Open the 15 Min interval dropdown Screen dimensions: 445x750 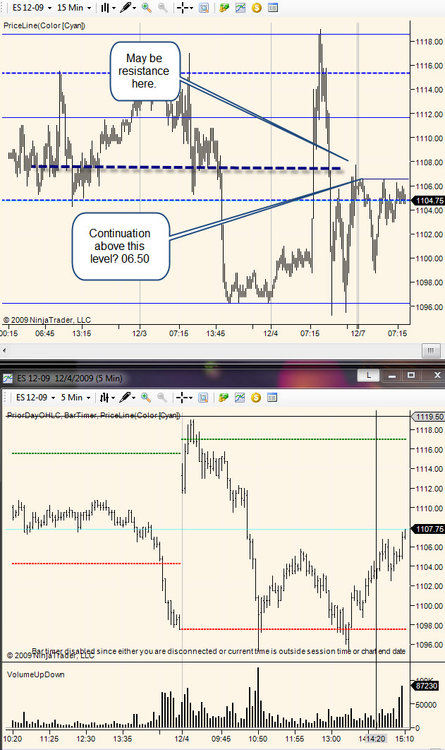pyautogui.click(x=74, y=8)
